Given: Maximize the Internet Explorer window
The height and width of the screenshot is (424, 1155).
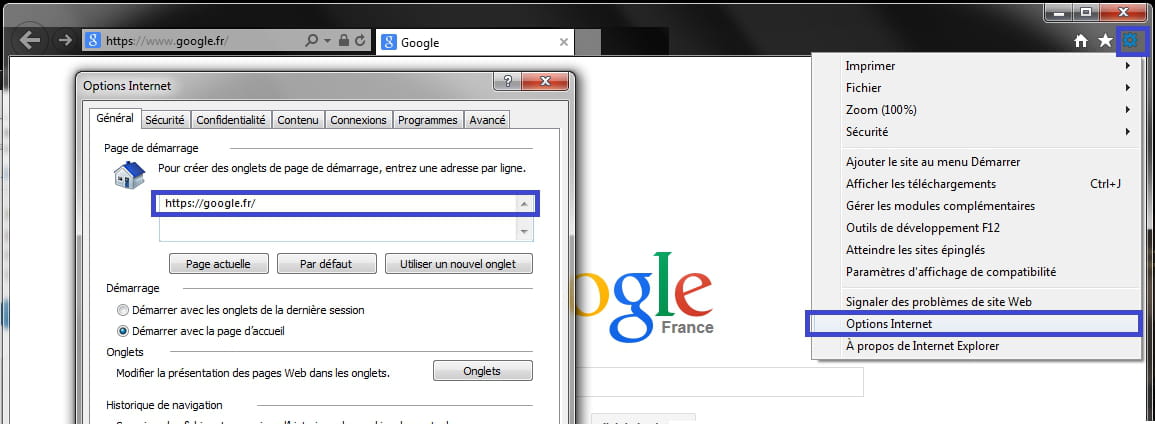Looking at the screenshot, I should coord(1084,12).
